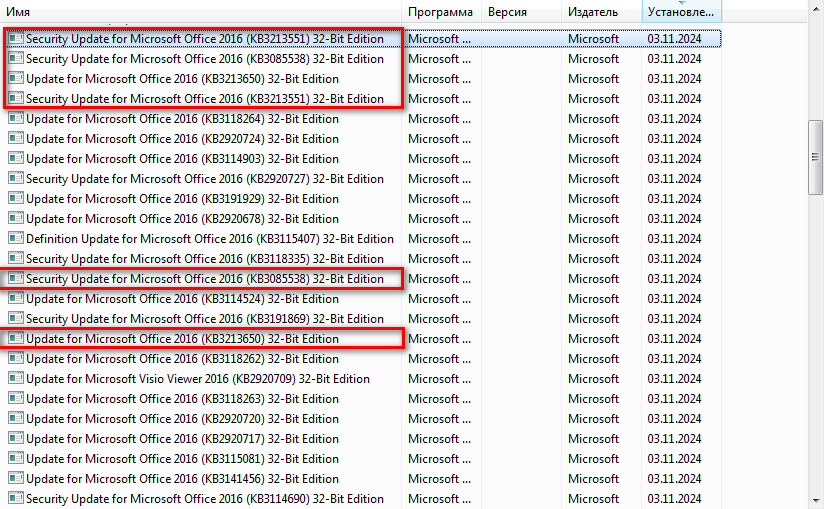Click the icon of security update KB3114690
Image resolution: width=824 pixels, height=509 pixels.
point(16,498)
